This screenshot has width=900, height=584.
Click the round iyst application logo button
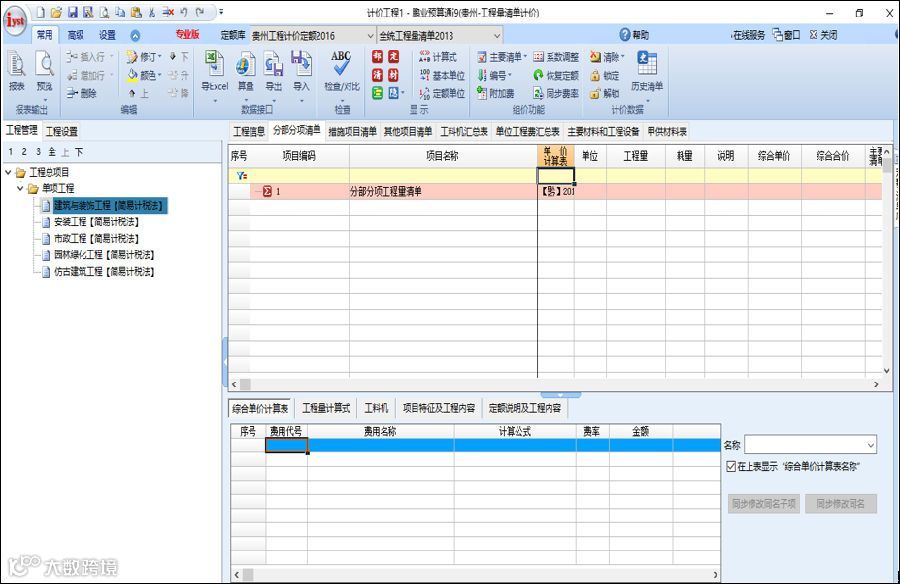(15, 21)
